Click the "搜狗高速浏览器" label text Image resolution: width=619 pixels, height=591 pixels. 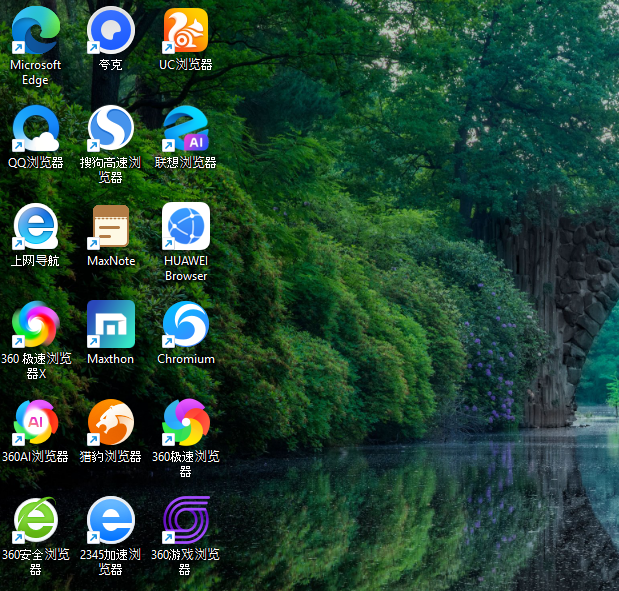click(111, 170)
